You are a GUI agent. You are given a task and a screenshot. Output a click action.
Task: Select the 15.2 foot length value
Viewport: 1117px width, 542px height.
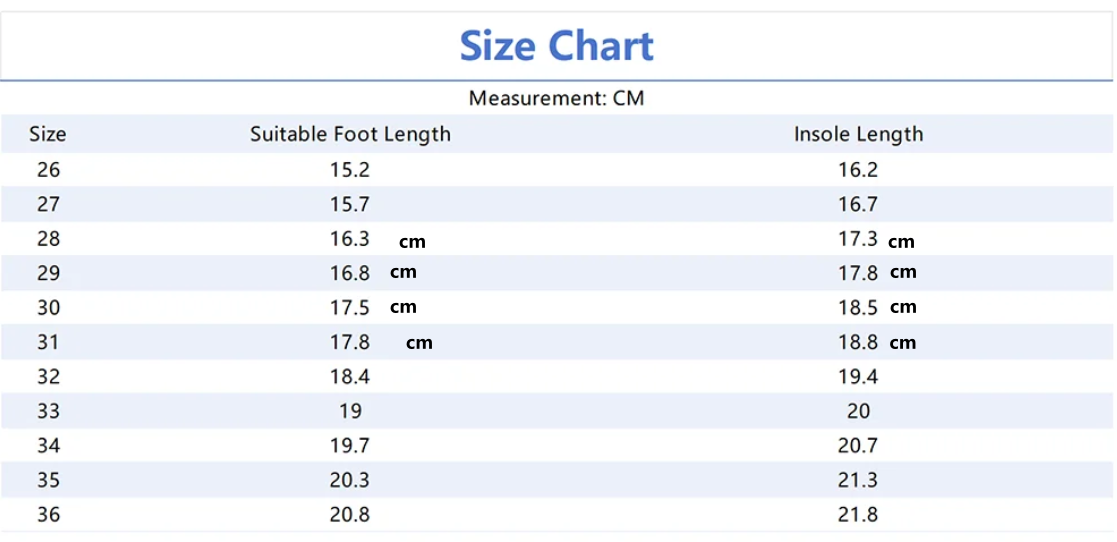pos(350,170)
